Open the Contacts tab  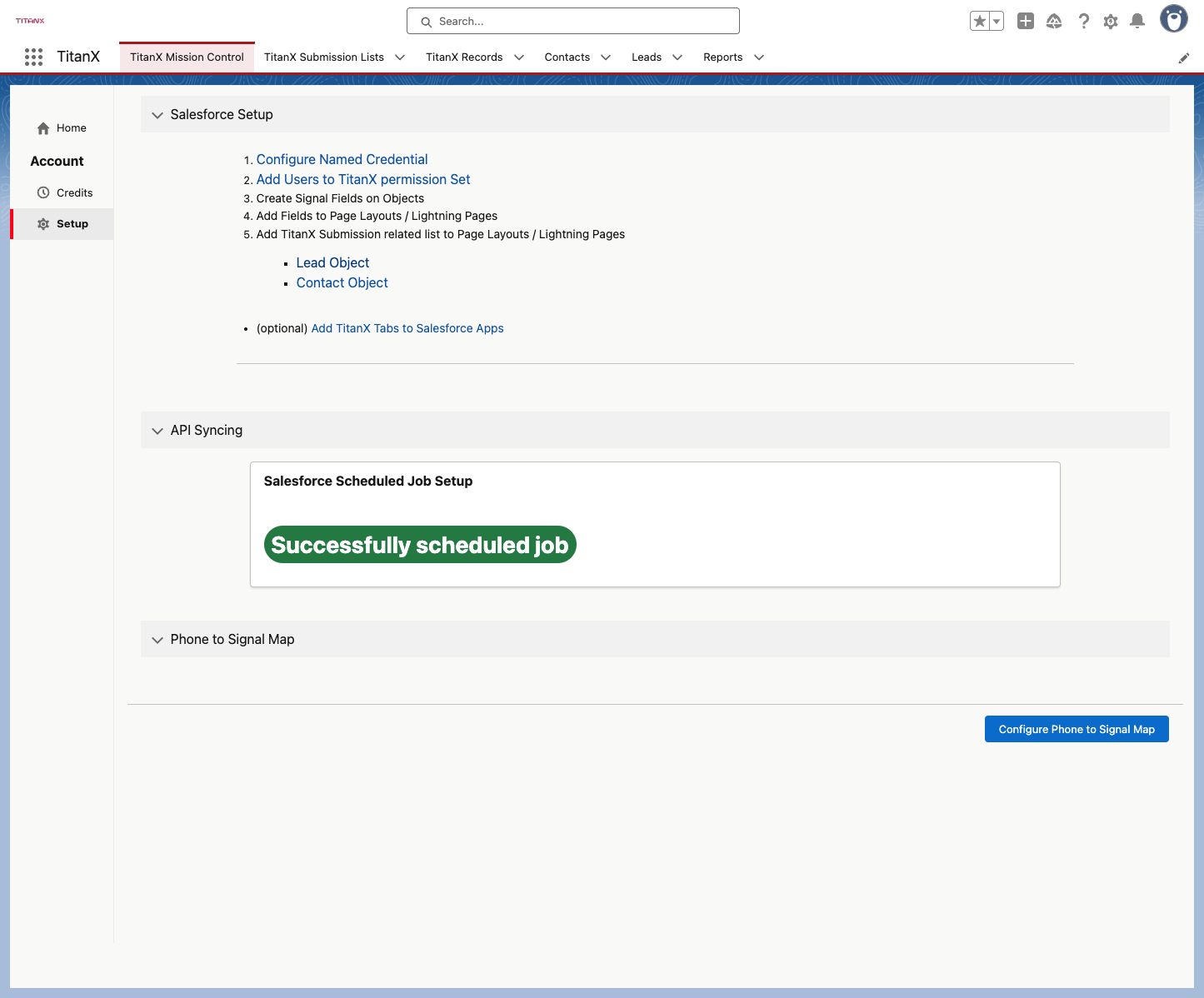pyautogui.click(x=567, y=57)
